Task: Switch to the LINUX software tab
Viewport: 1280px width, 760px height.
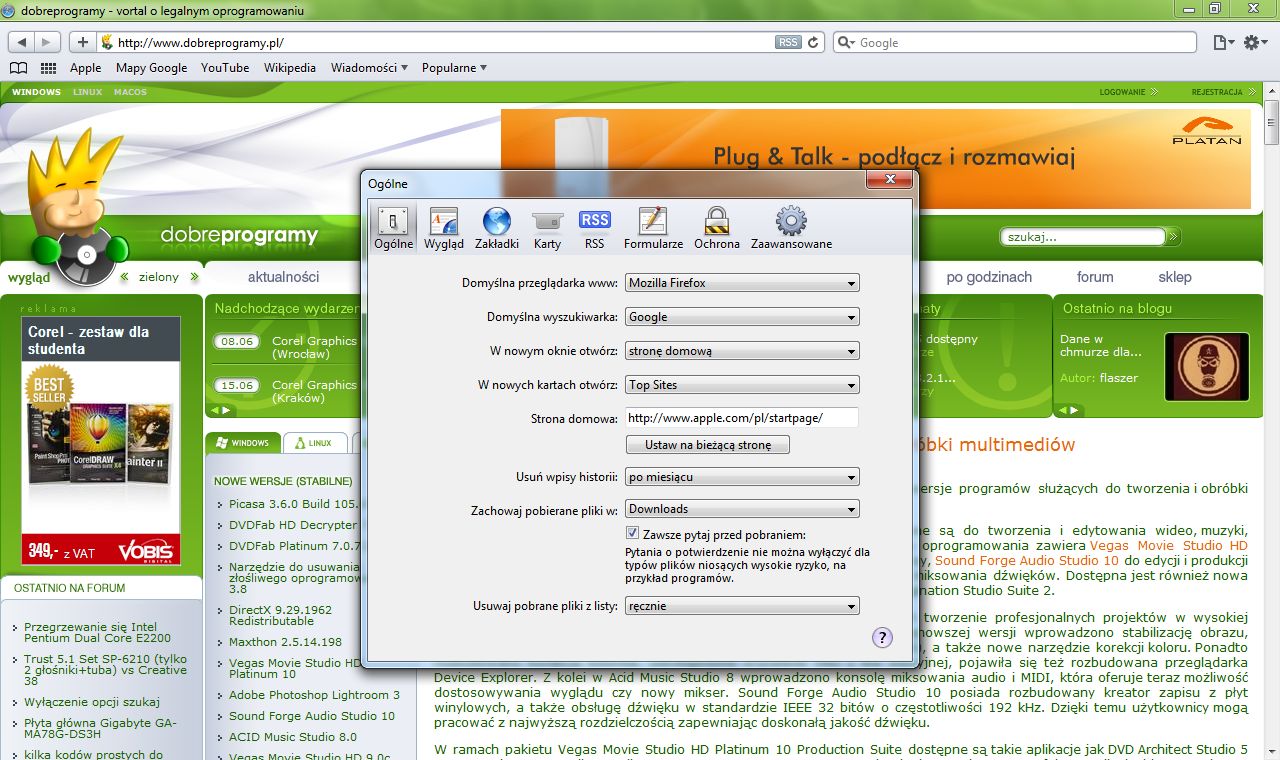Action: (314, 442)
